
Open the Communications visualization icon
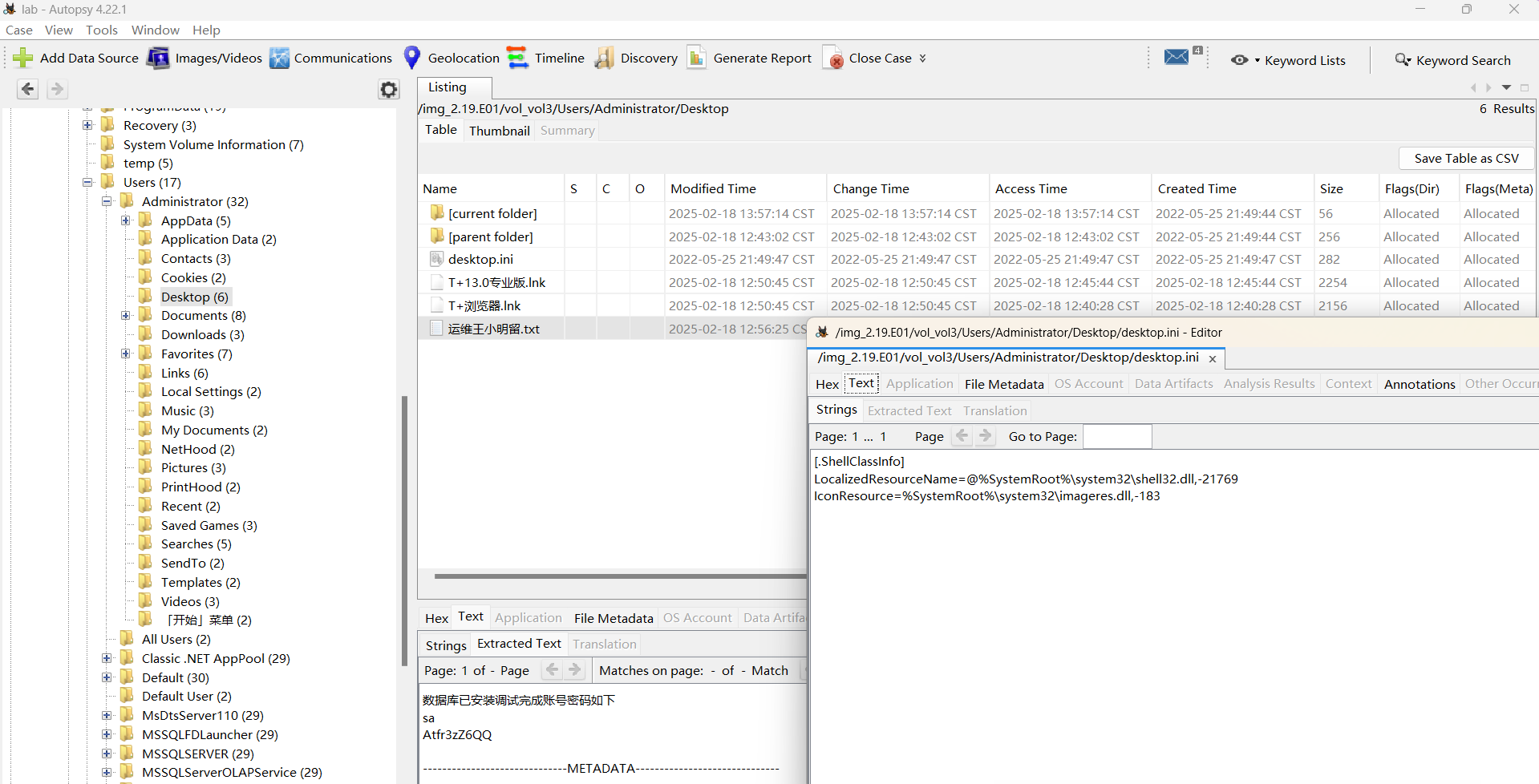point(279,58)
